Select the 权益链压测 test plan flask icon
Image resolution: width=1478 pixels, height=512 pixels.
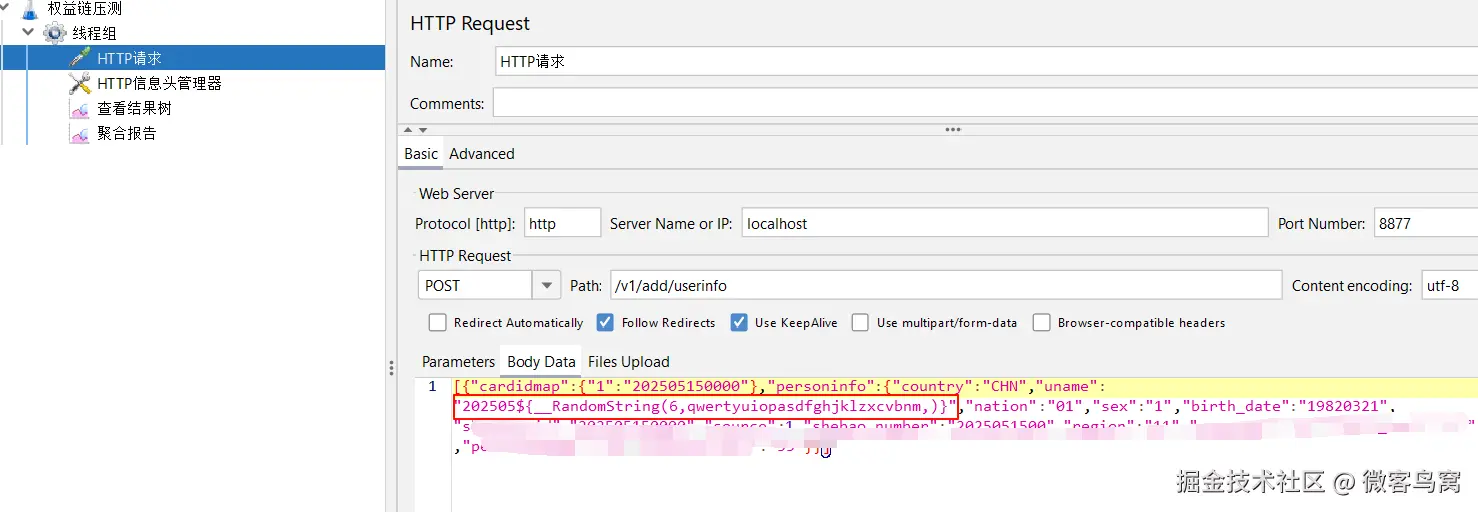pos(31,9)
